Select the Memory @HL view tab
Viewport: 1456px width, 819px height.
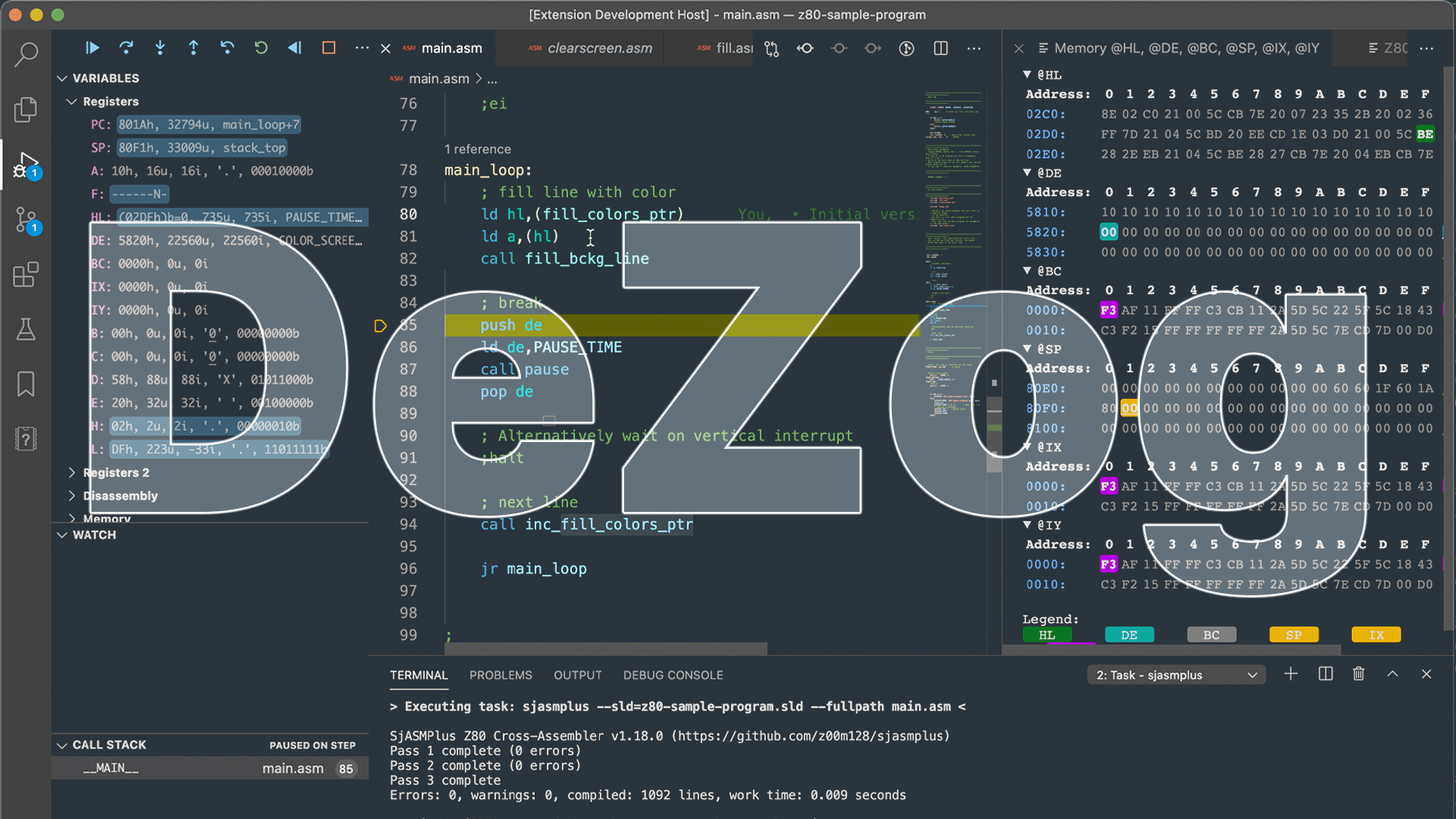[x=1178, y=49]
